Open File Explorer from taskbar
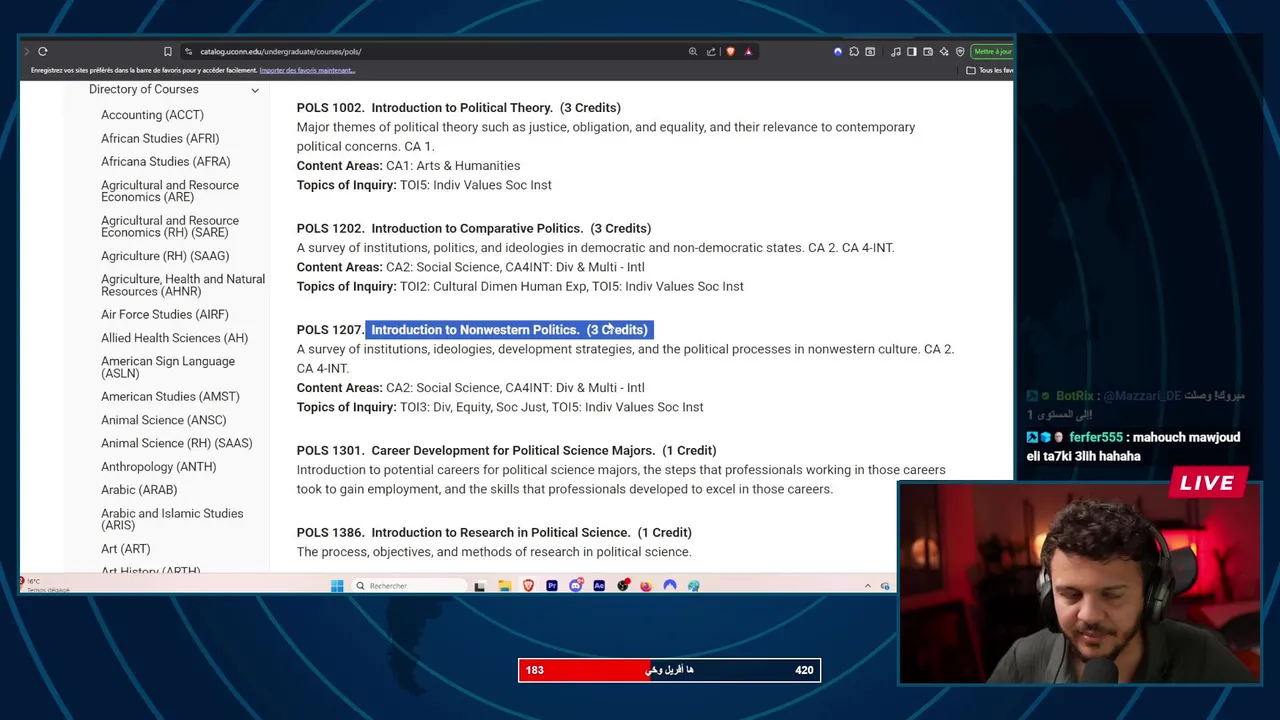The height and width of the screenshot is (720, 1280). click(505, 585)
